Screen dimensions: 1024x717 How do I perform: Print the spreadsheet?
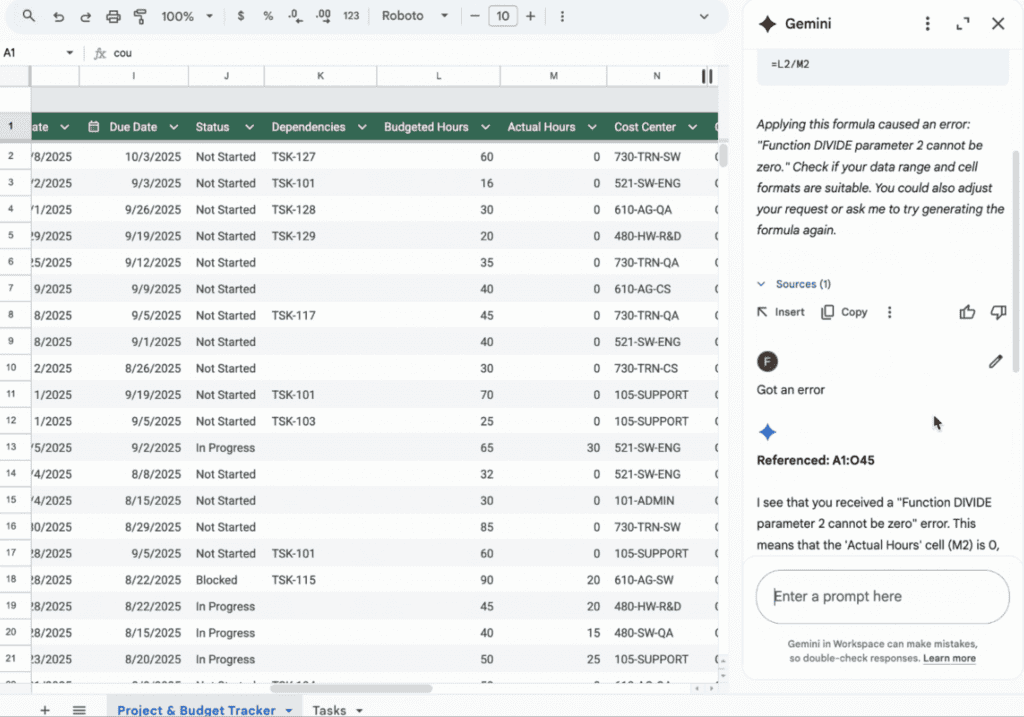point(113,16)
